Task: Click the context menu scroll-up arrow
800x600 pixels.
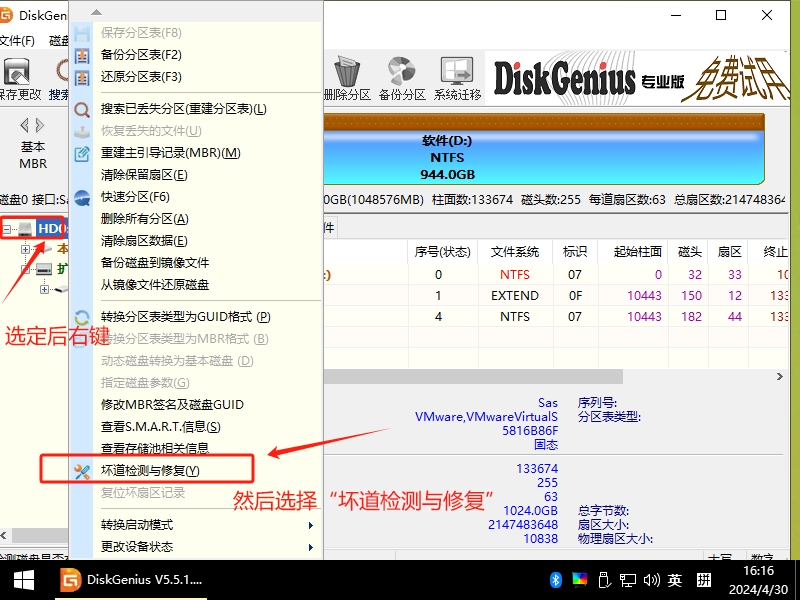Action: point(96,12)
